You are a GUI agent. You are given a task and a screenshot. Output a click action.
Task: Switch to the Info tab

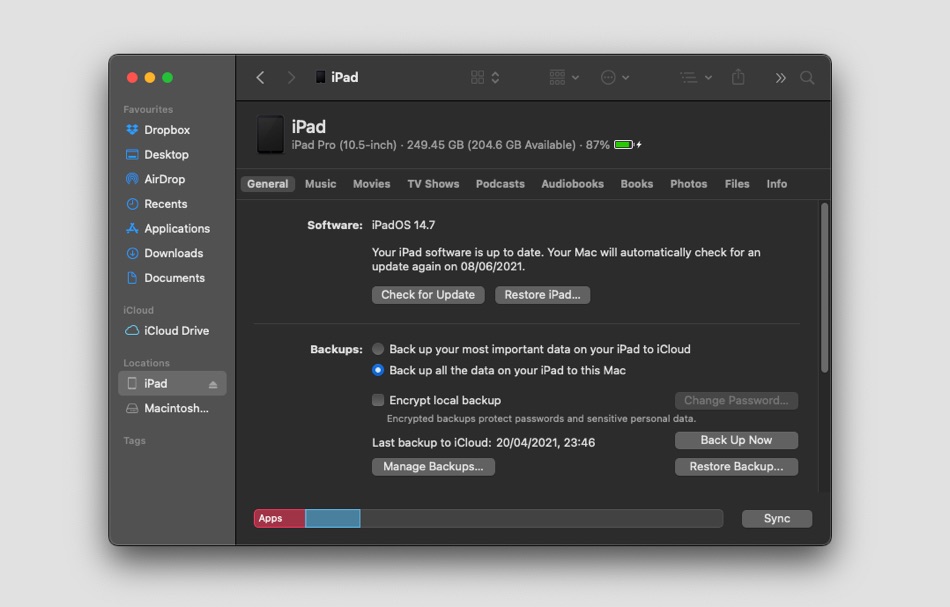click(x=776, y=184)
